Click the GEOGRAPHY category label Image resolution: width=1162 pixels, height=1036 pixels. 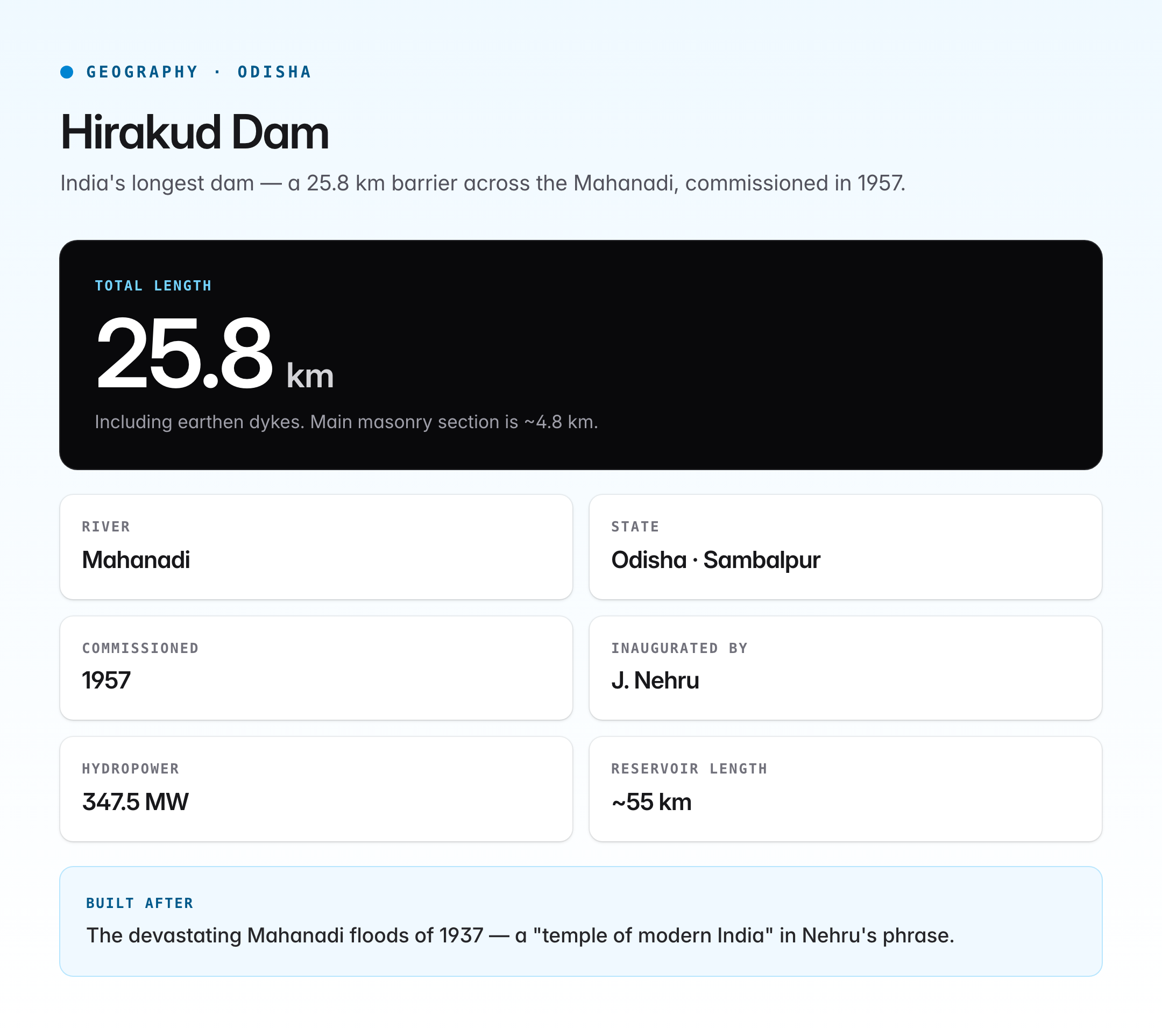(x=142, y=72)
